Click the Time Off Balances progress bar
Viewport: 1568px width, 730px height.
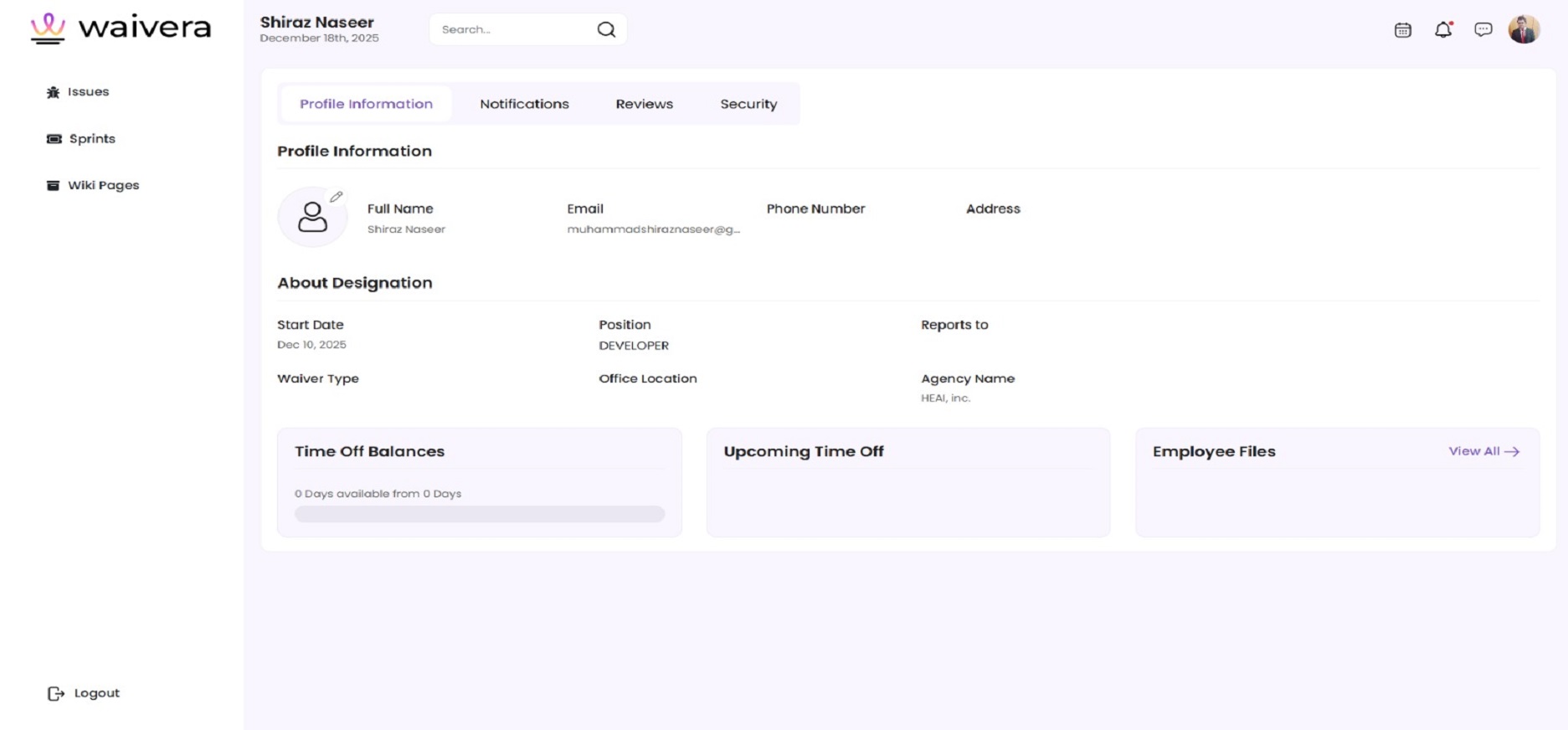480,514
